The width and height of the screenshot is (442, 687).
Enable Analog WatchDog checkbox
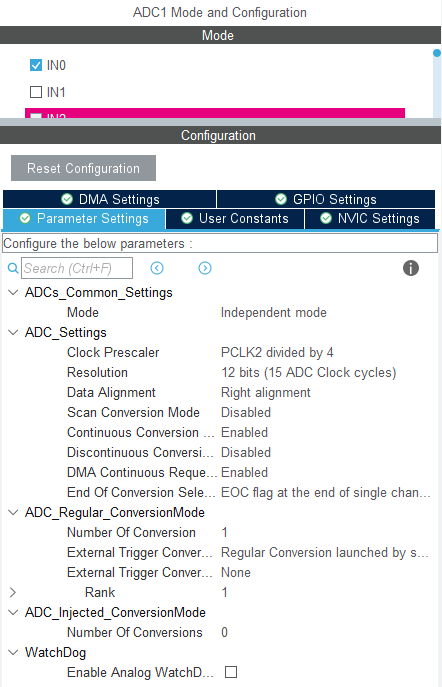(x=231, y=672)
